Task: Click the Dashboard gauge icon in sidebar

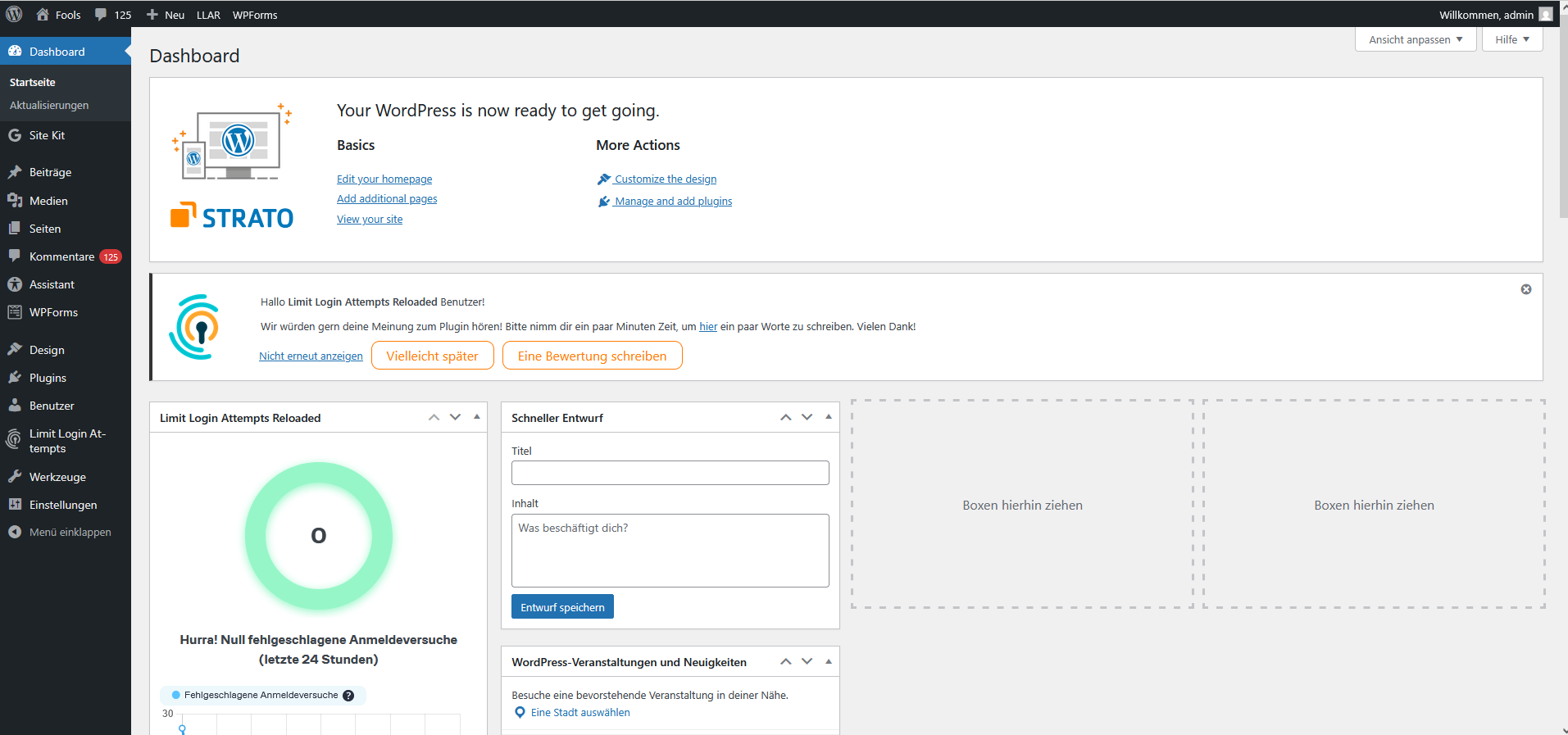Action: click(15, 51)
